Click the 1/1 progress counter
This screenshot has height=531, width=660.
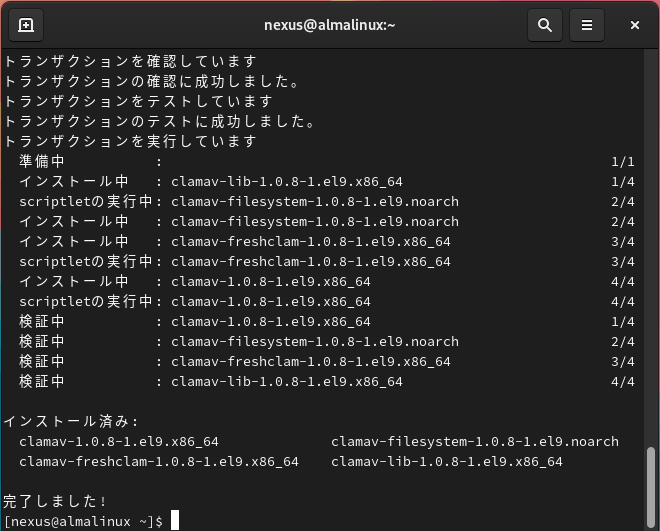(622, 161)
